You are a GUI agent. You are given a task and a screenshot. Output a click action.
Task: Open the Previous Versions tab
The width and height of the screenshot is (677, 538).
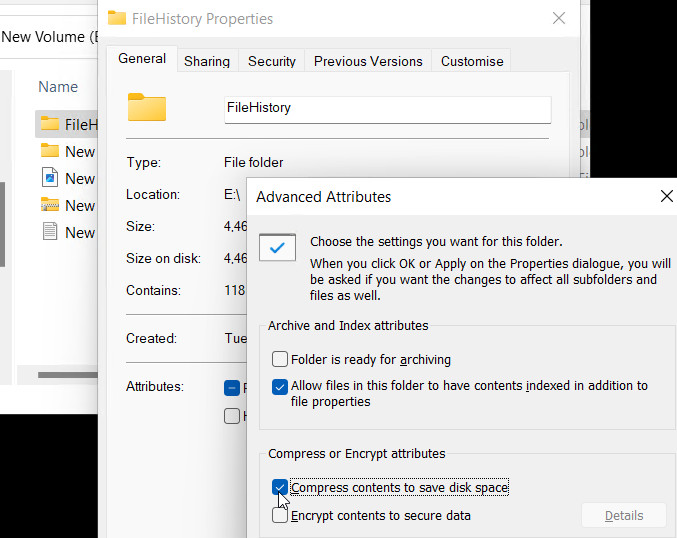click(367, 61)
